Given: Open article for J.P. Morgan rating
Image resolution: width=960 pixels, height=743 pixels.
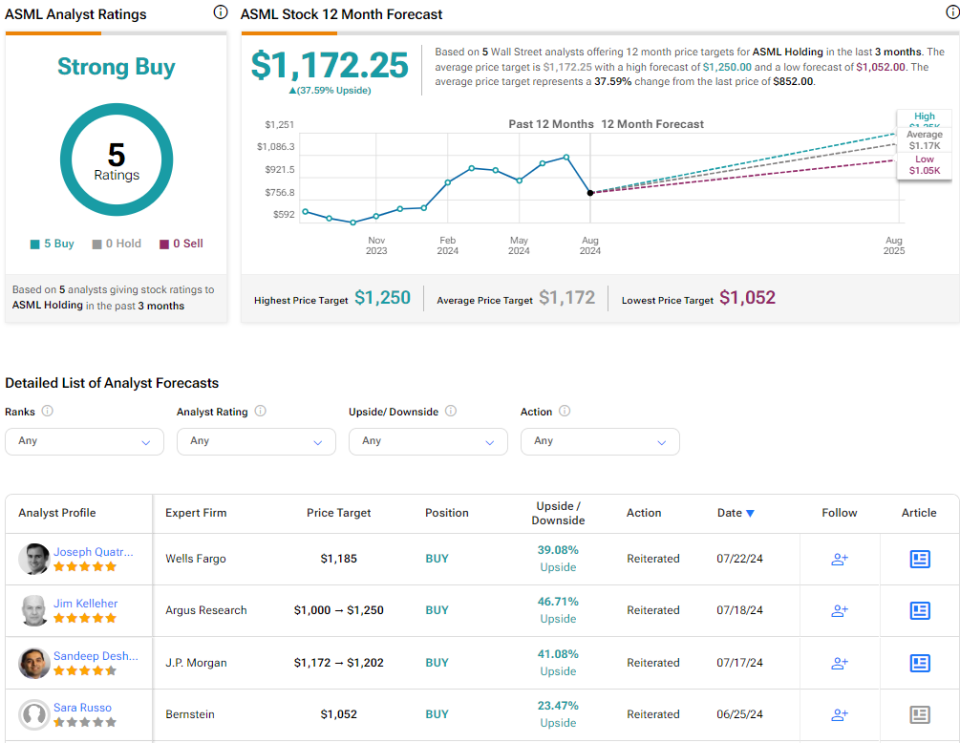Looking at the screenshot, I should (x=920, y=663).
